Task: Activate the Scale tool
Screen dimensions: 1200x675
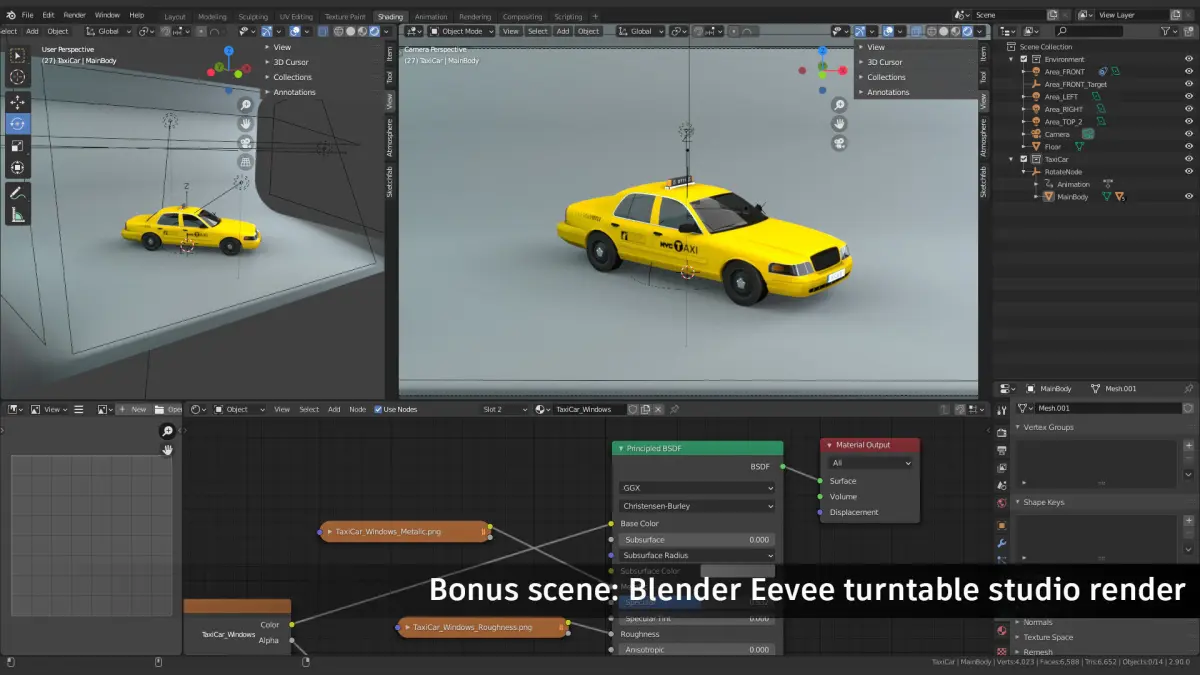Action: (x=17, y=146)
